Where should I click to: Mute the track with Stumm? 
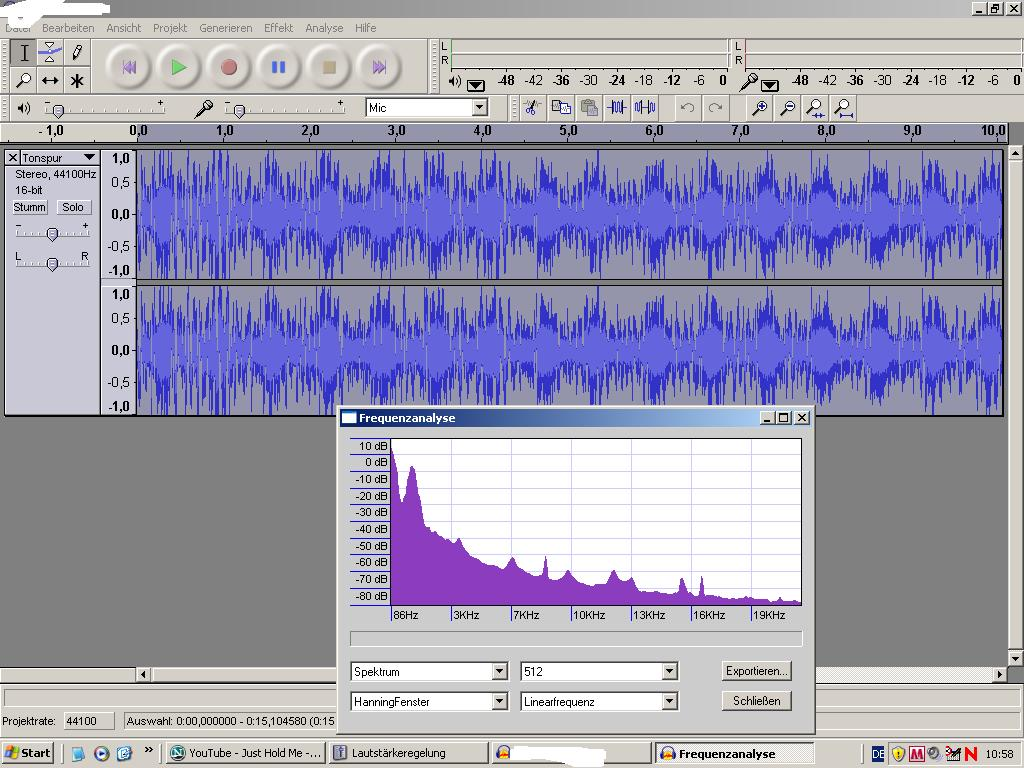tap(29, 207)
